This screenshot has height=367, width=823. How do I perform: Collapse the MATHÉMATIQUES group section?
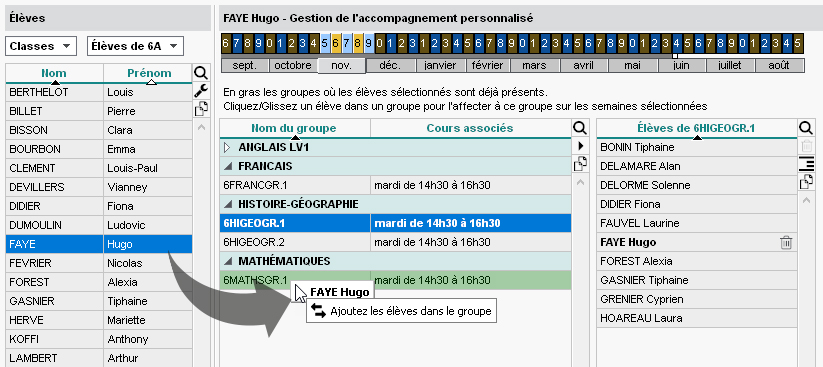click(x=227, y=261)
